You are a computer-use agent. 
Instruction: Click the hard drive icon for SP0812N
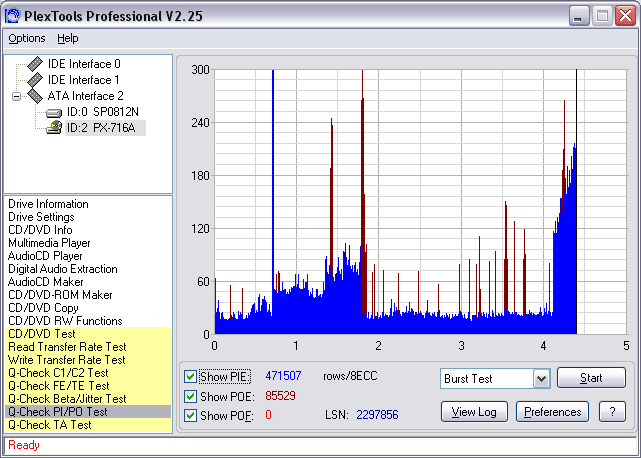pyautogui.click(x=54, y=112)
